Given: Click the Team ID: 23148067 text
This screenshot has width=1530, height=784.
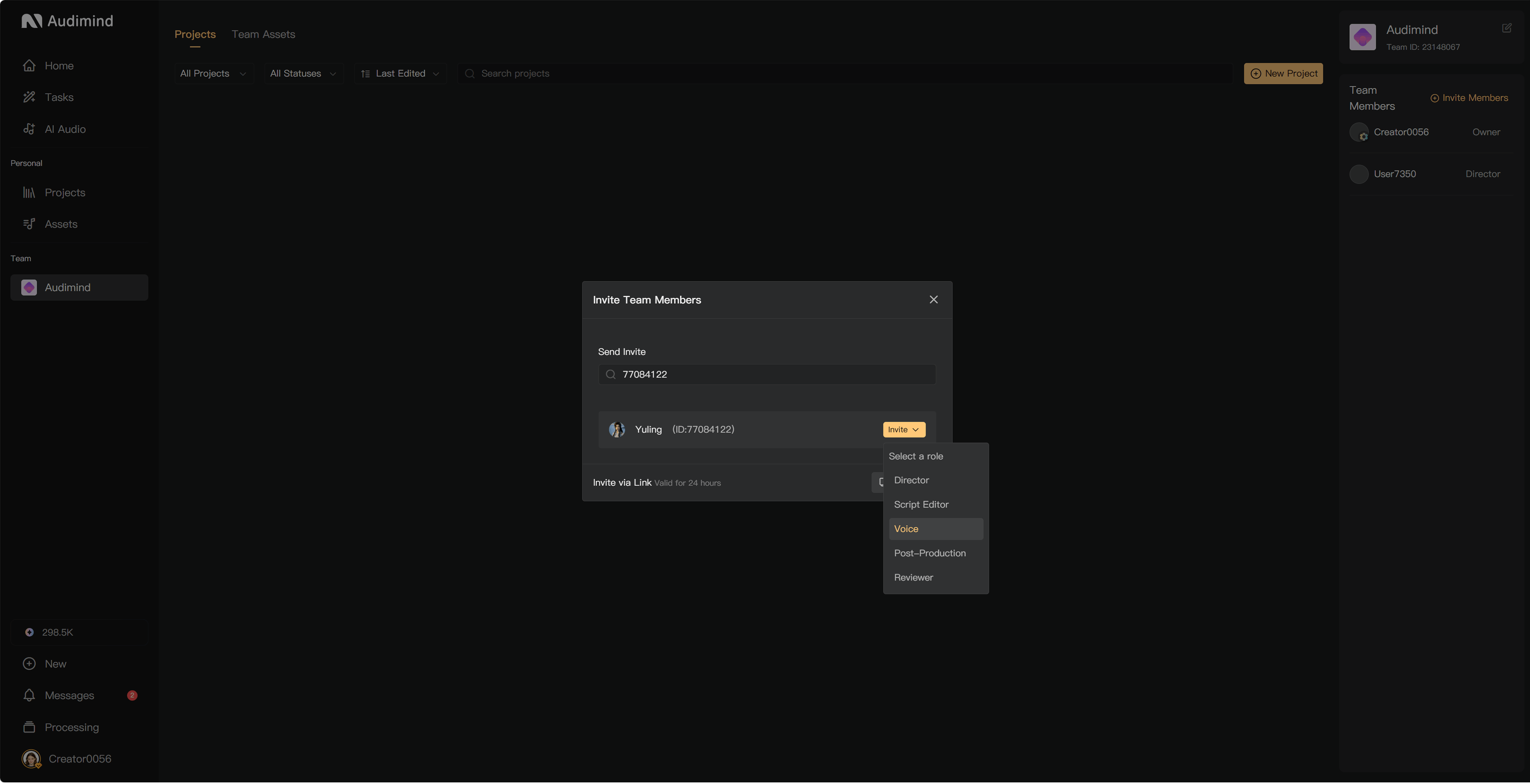Looking at the screenshot, I should click(1422, 48).
